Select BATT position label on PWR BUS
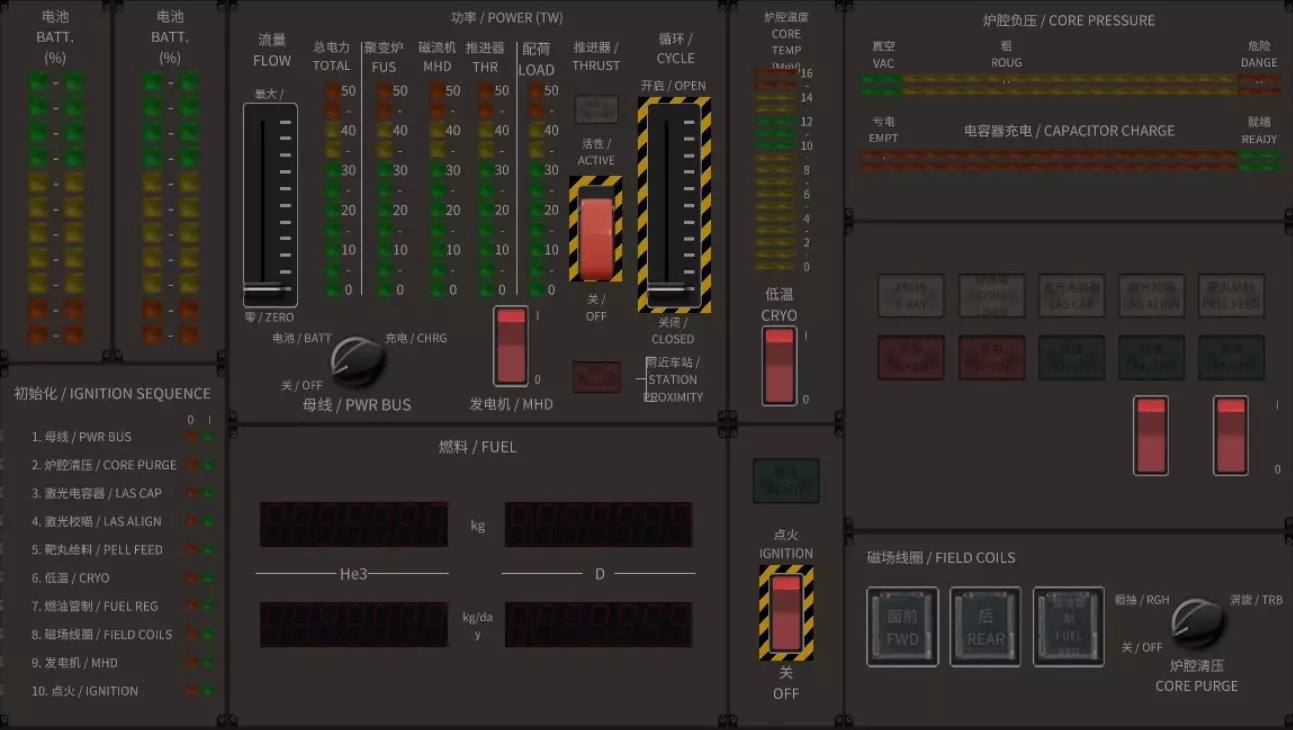This screenshot has height=730, width=1293. point(302,338)
